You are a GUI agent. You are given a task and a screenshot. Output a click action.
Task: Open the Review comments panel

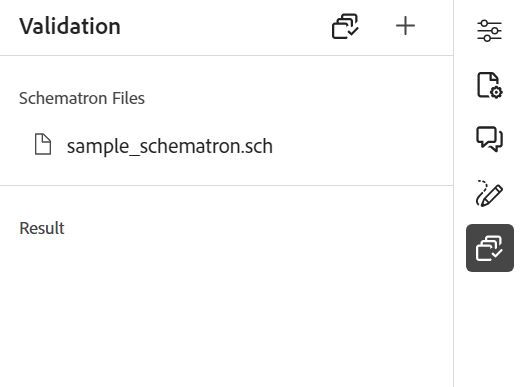coord(489,139)
